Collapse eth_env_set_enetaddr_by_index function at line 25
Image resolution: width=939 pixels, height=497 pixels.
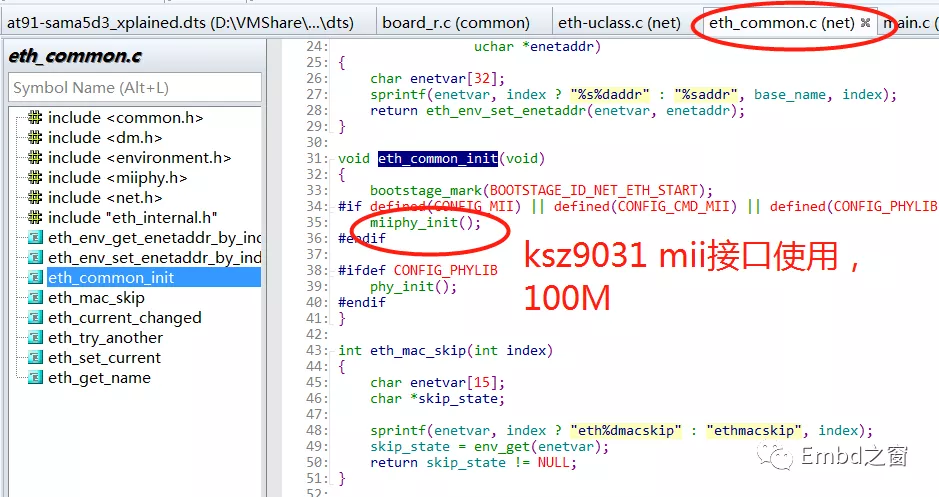point(331,62)
